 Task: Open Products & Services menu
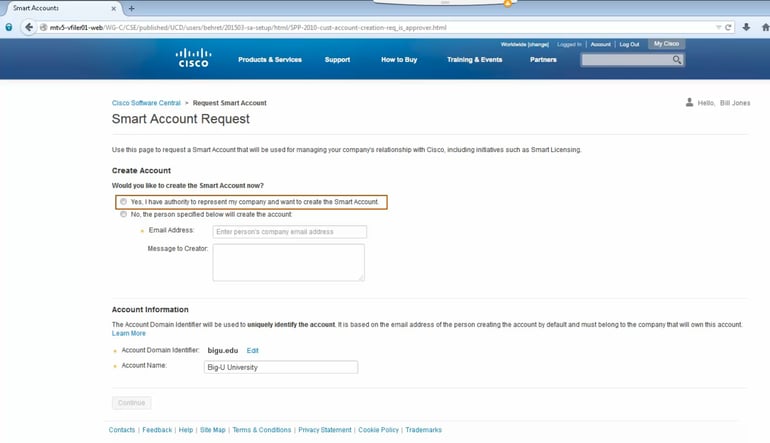tap(269, 60)
